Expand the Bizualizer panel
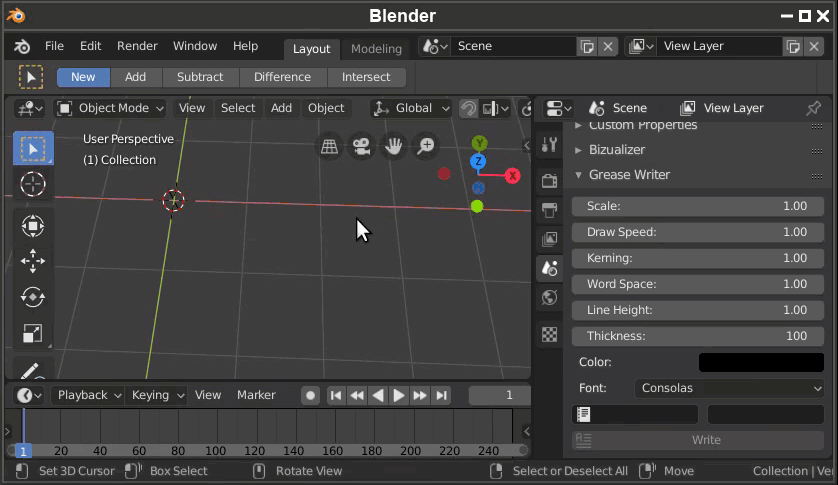Image resolution: width=838 pixels, height=485 pixels. pyautogui.click(x=578, y=150)
